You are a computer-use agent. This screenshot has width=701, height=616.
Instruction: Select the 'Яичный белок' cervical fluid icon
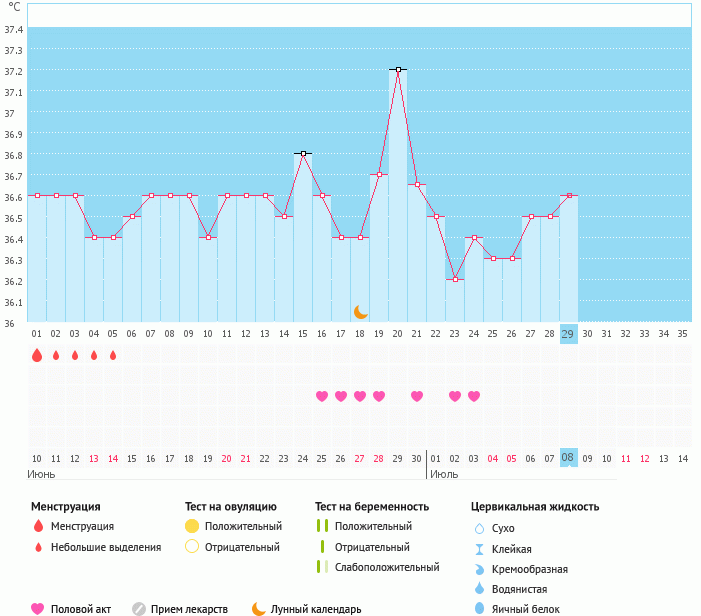(x=479, y=608)
